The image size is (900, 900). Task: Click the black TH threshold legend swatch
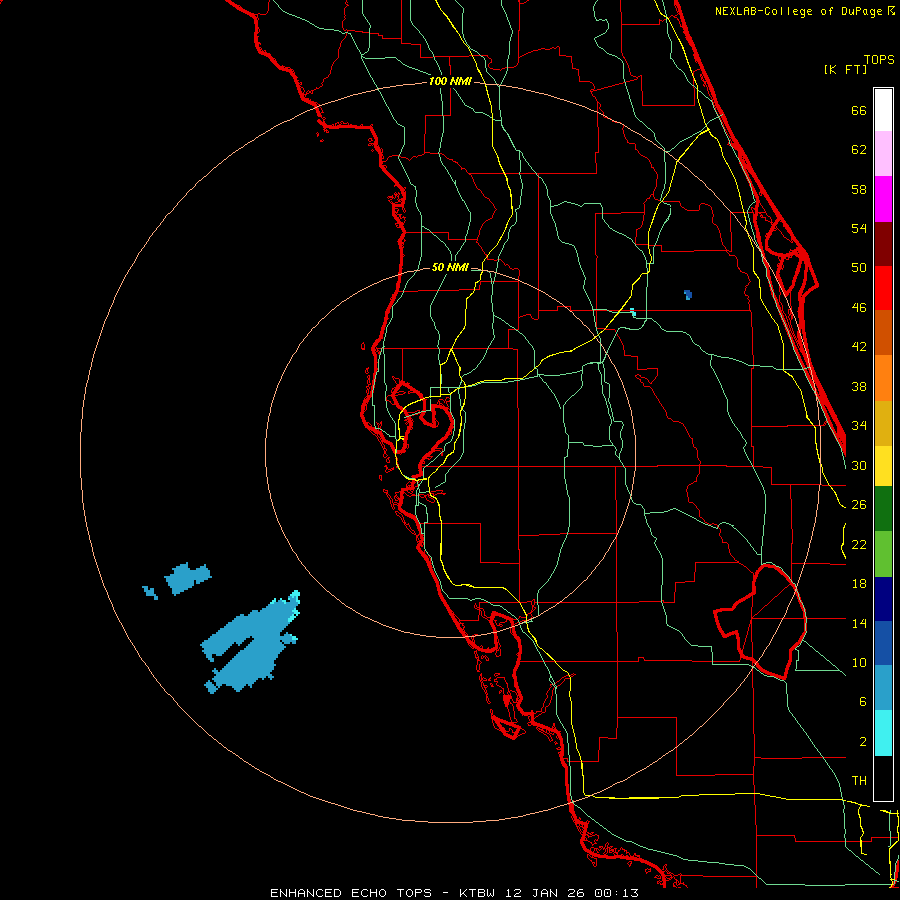coord(883,778)
